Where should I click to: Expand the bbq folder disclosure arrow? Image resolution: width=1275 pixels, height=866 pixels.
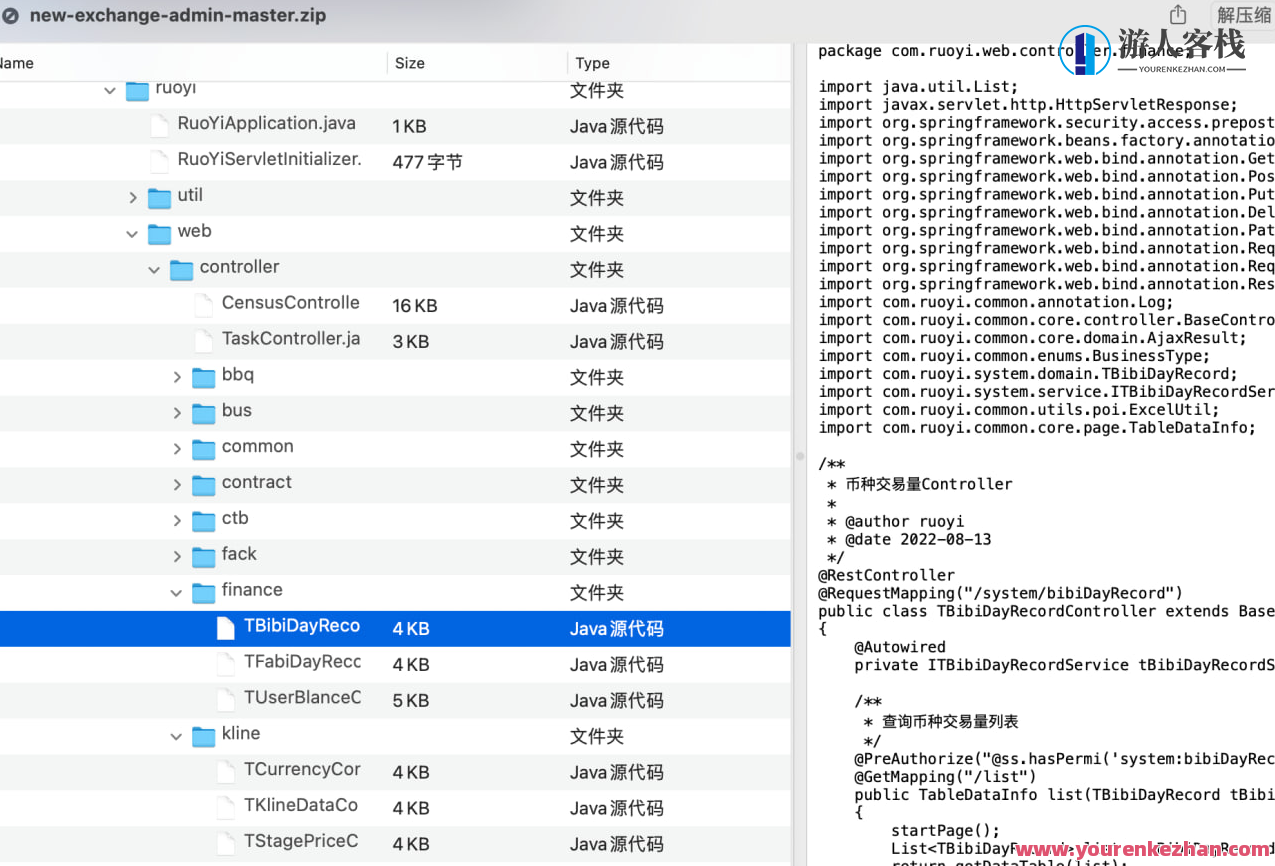click(177, 377)
